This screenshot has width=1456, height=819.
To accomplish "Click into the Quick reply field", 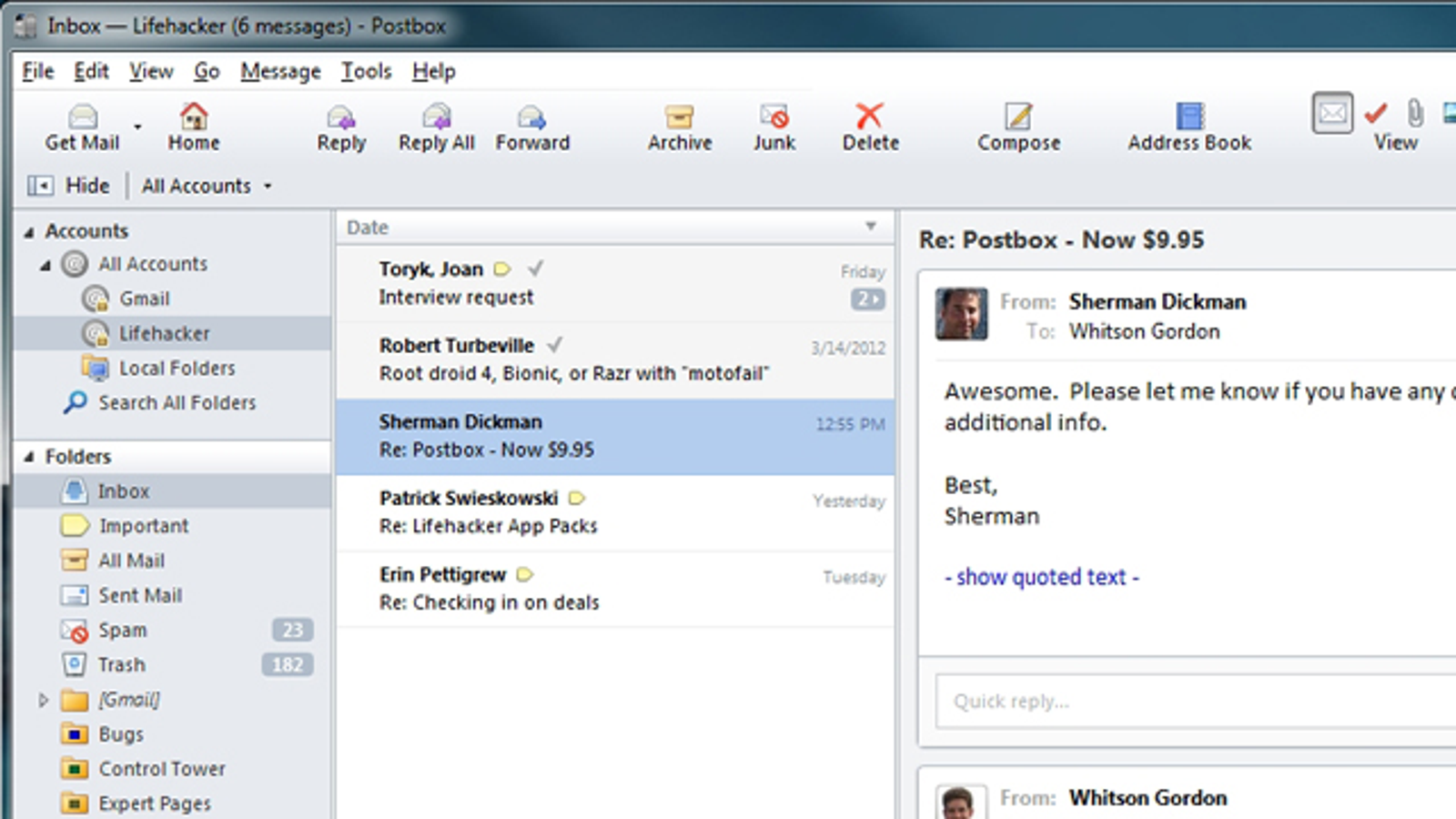I will pyautogui.click(x=1196, y=701).
